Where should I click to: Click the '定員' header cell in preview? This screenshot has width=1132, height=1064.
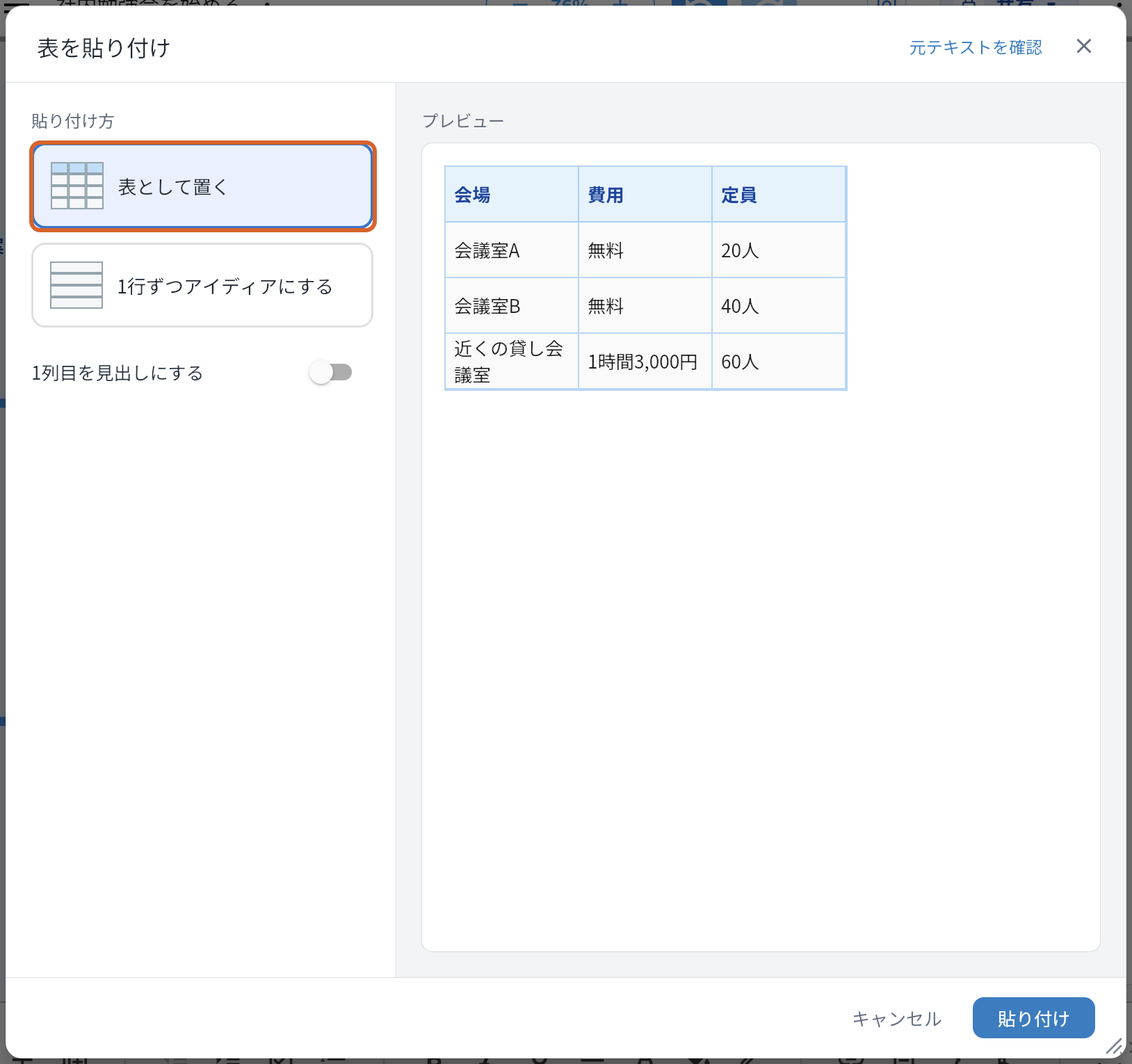pos(779,195)
